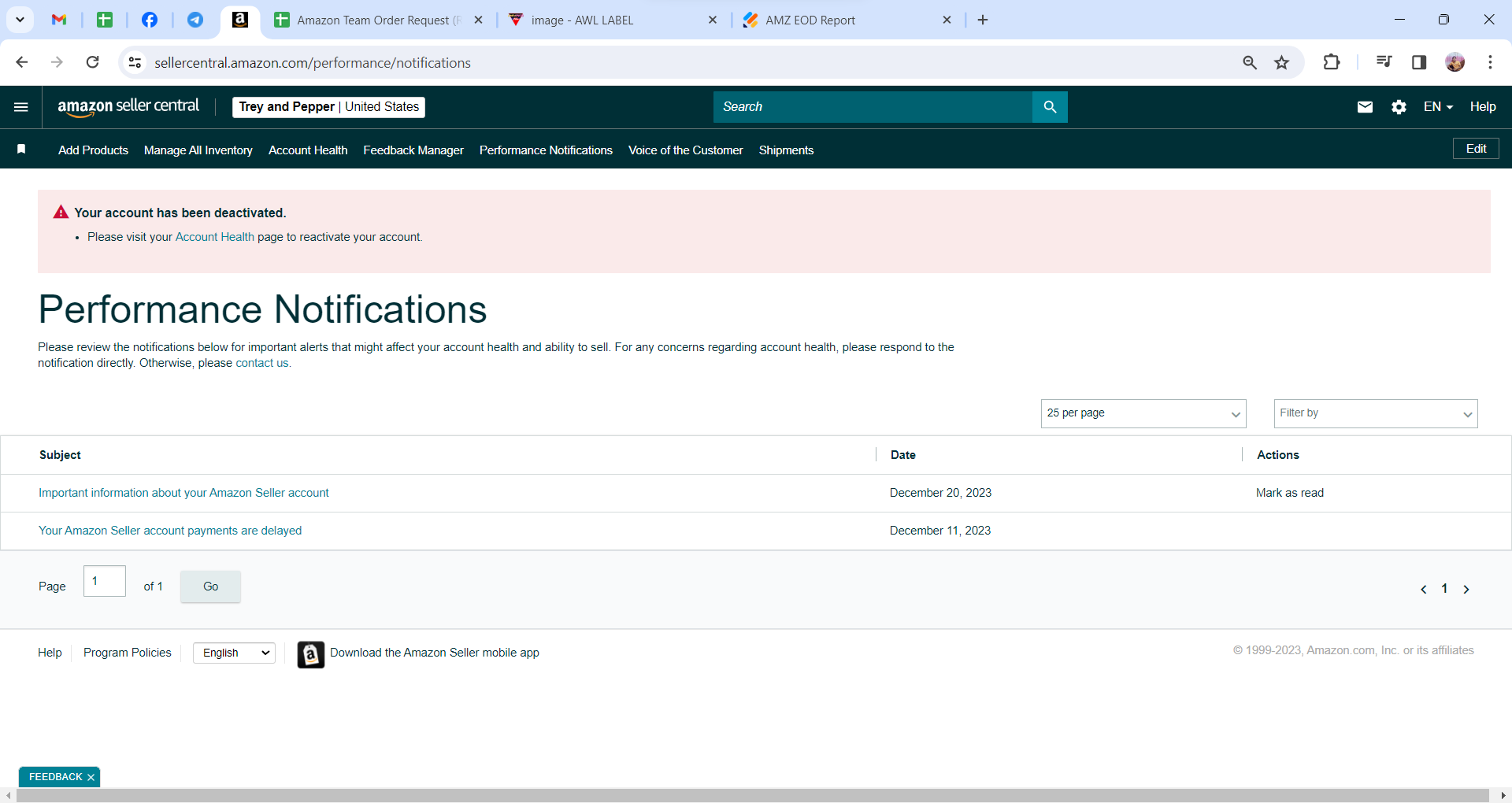Open the Trey and Pepper account switcher
1512x803 pixels.
click(328, 107)
